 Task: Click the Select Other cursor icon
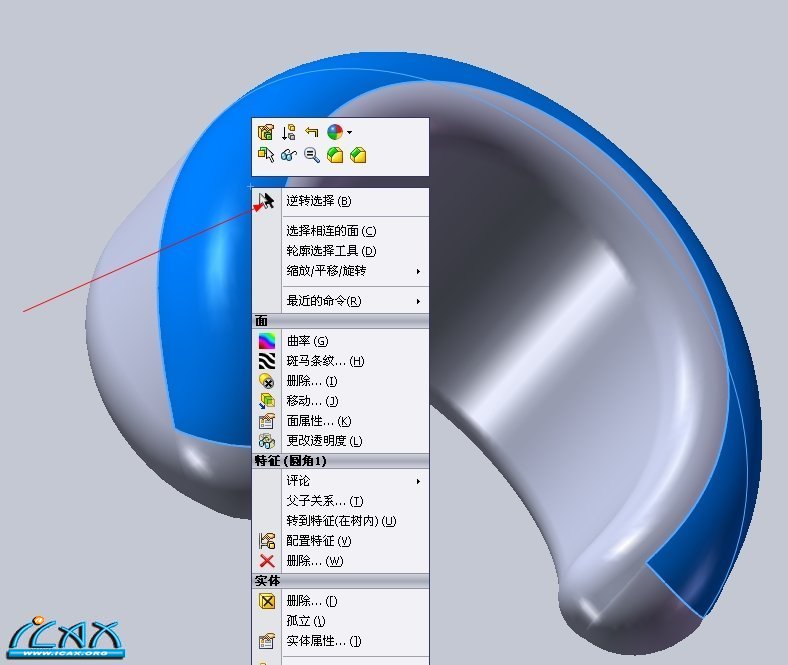265,155
